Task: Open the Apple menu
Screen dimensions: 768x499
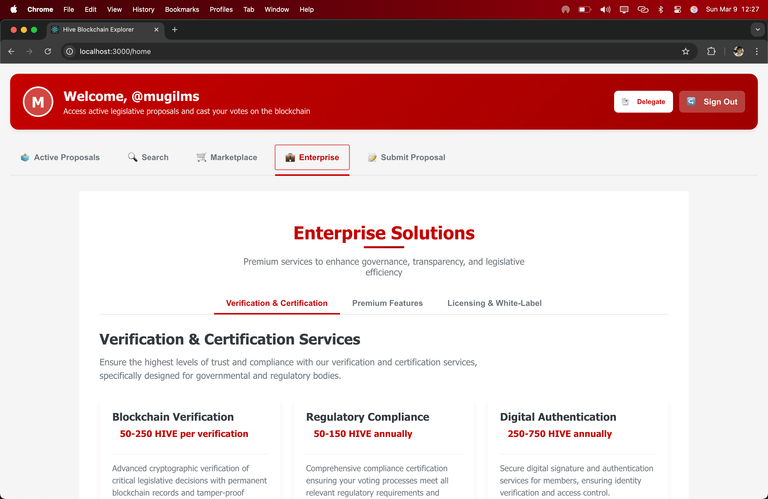Action: click(x=14, y=9)
